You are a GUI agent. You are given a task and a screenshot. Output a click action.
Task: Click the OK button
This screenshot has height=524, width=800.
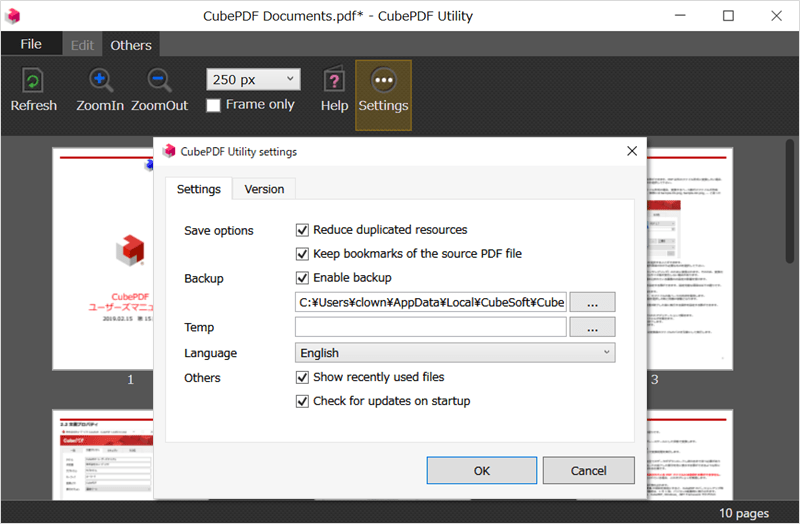click(x=482, y=470)
